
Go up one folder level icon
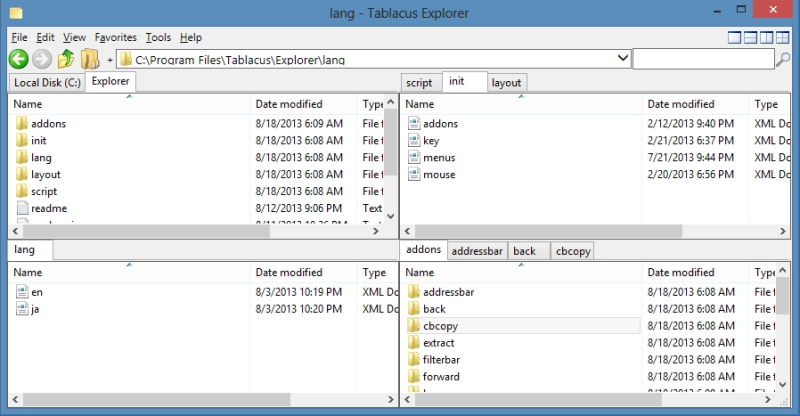pos(66,59)
